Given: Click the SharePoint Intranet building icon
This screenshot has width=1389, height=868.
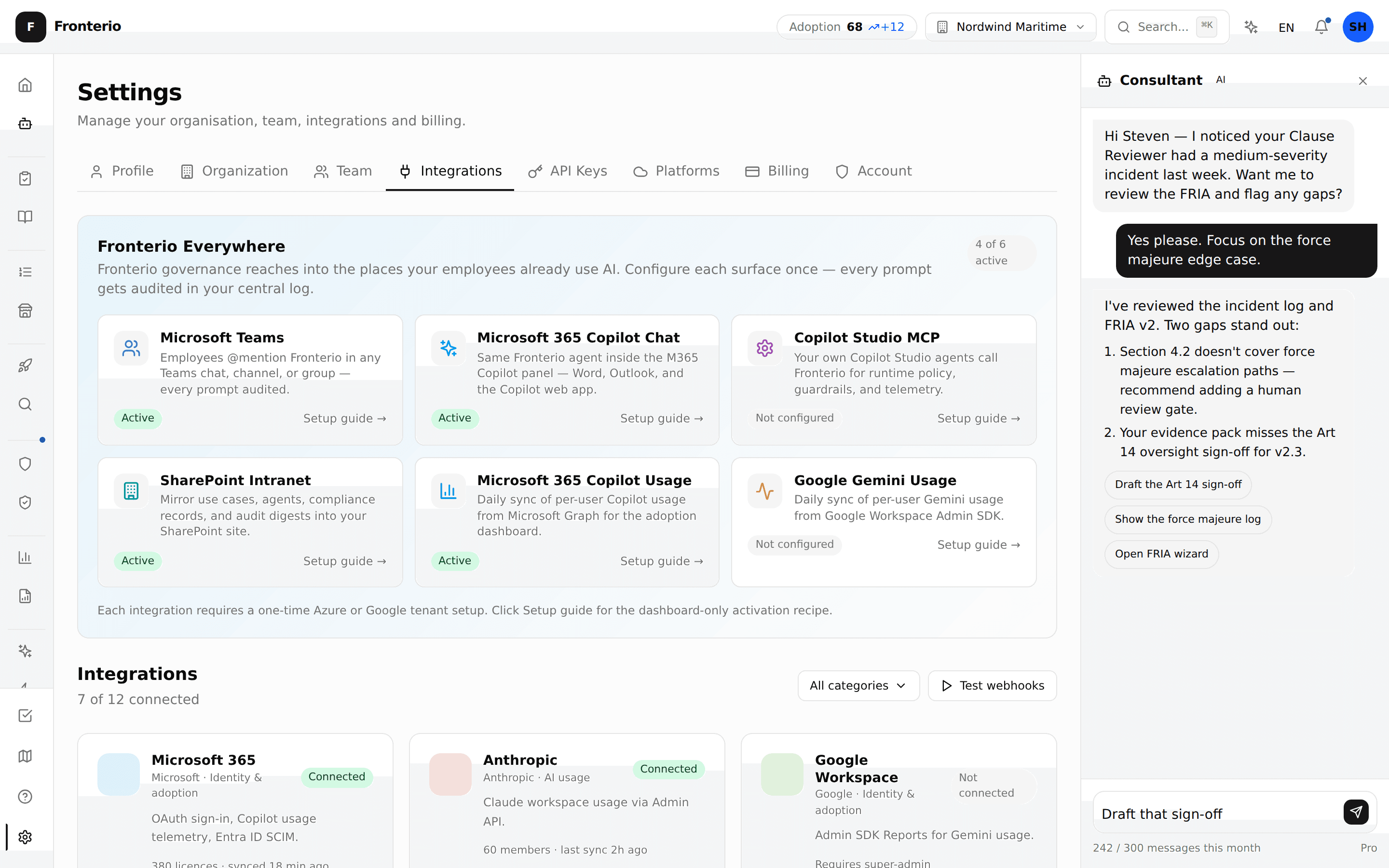Looking at the screenshot, I should tap(131, 491).
